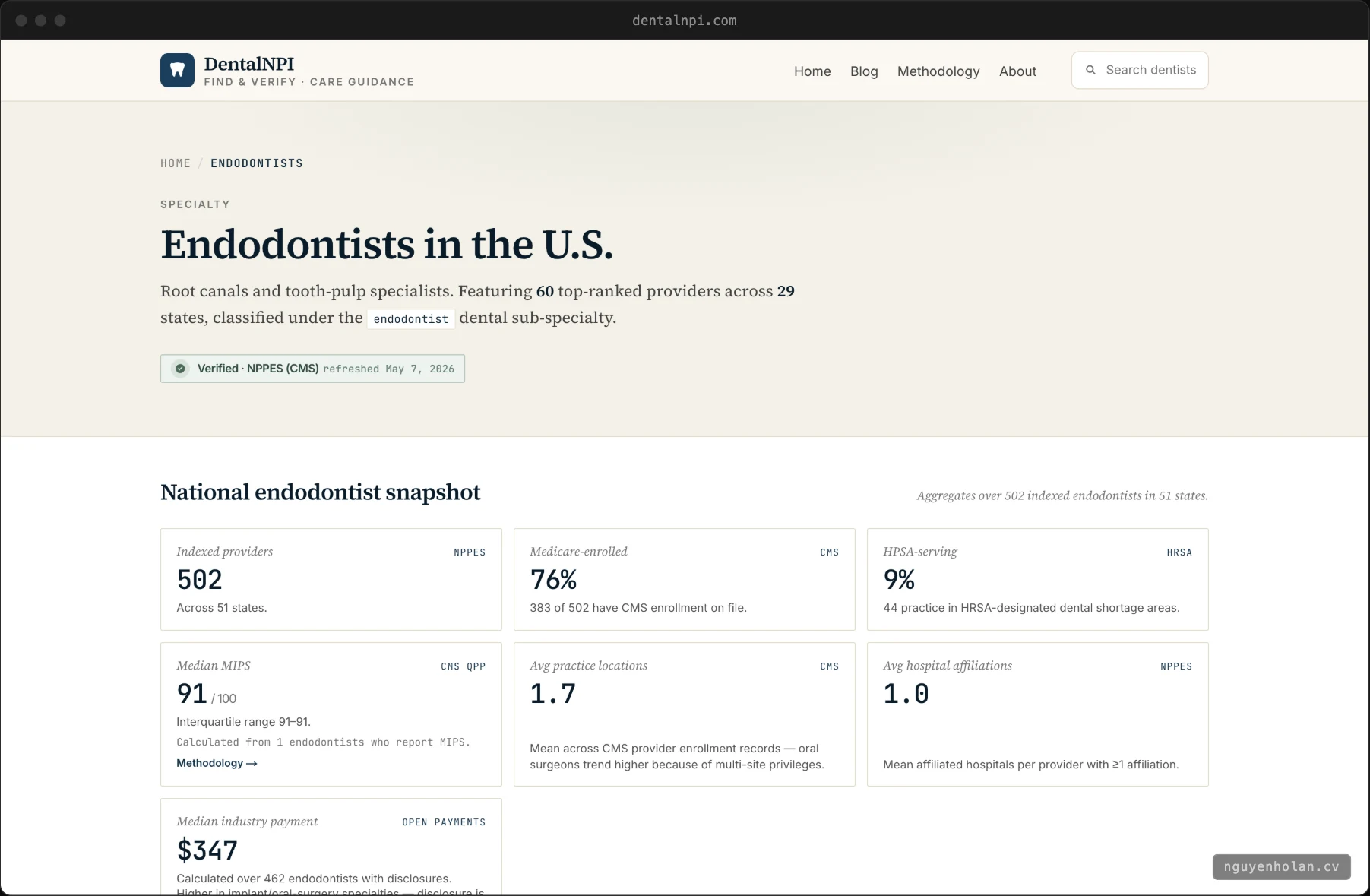This screenshot has width=1370, height=896.
Task: Open the Home nav item
Action: pos(812,71)
